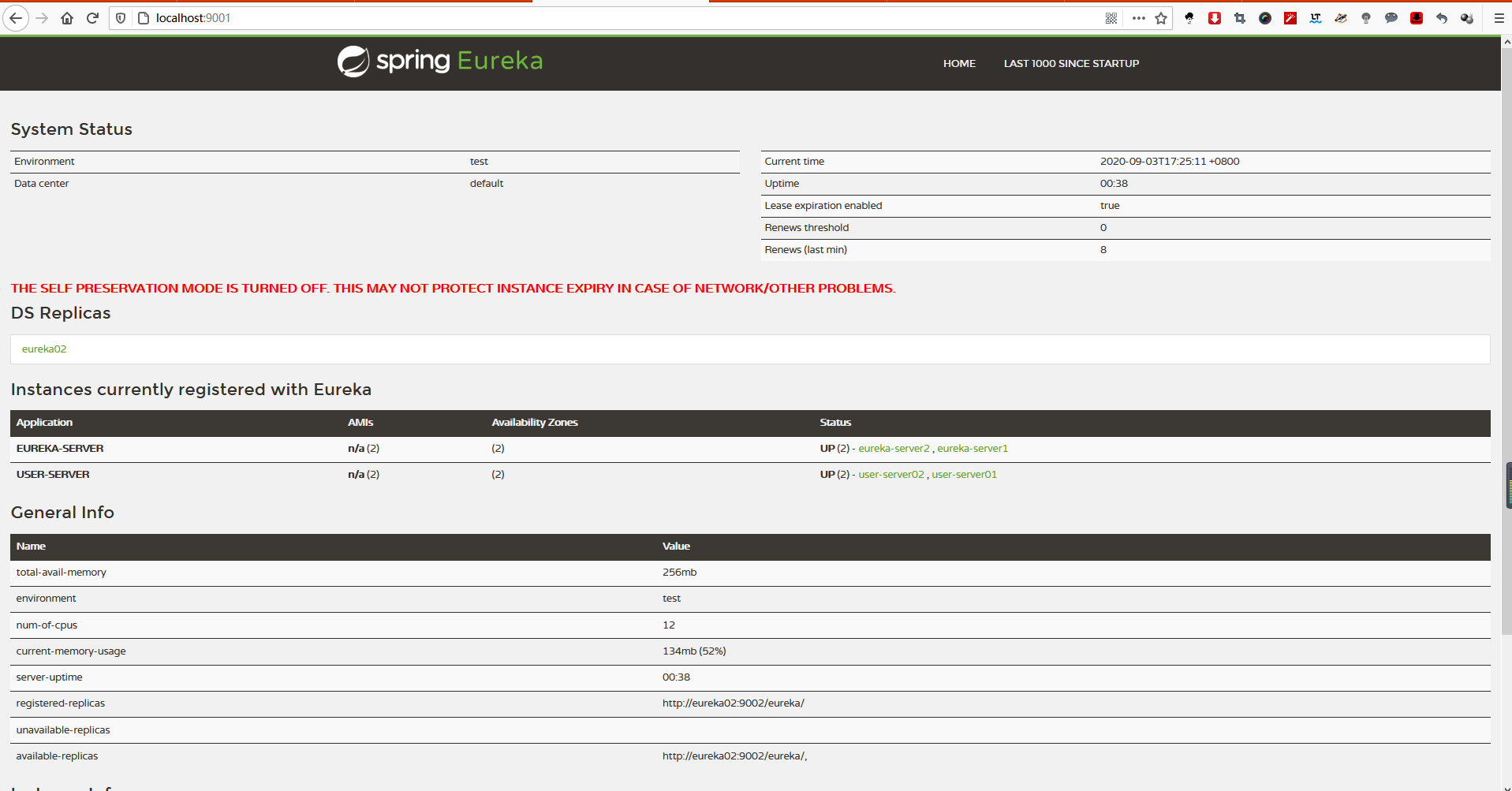
Task: Click the red magic wand extension icon
Action: (1290, 18)
